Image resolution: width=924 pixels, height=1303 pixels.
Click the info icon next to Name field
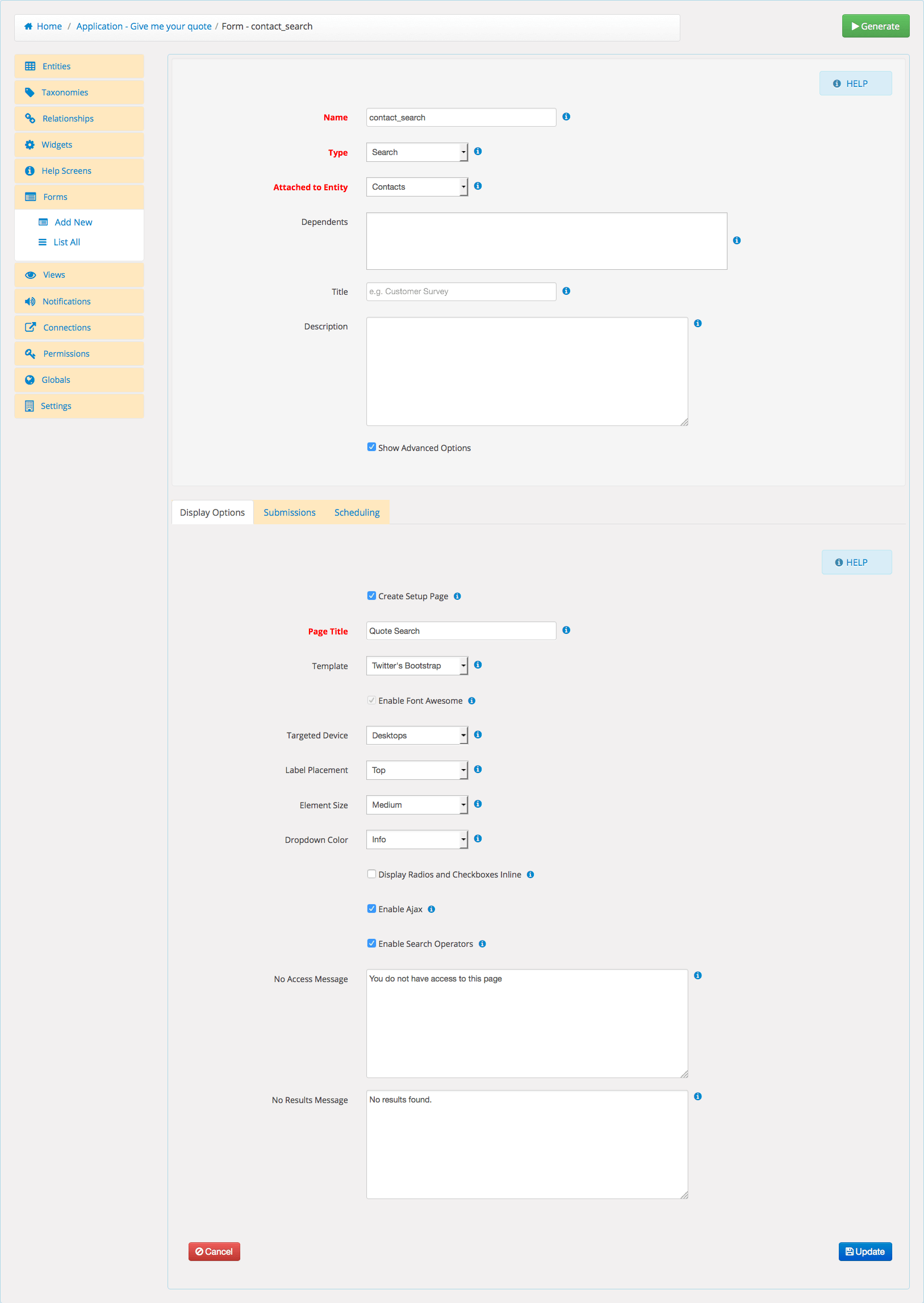pyautogui.click(x=566, y=116)
